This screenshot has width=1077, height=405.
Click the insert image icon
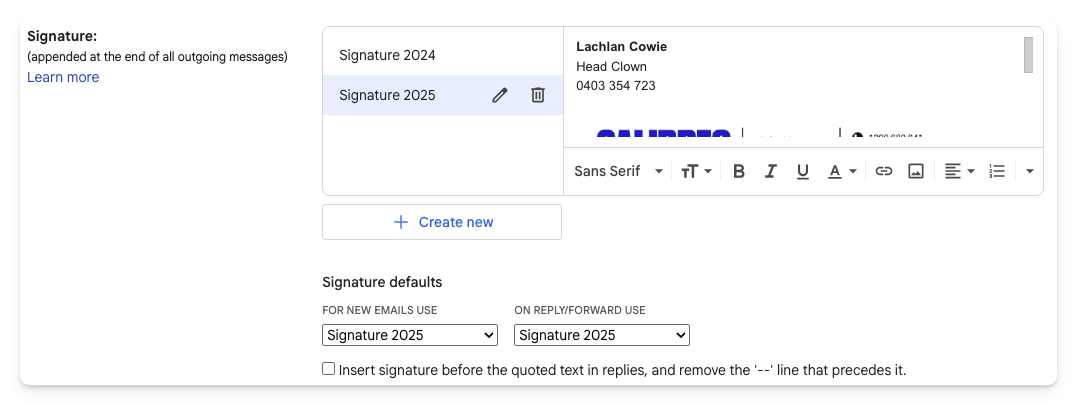tap(915, 171)
